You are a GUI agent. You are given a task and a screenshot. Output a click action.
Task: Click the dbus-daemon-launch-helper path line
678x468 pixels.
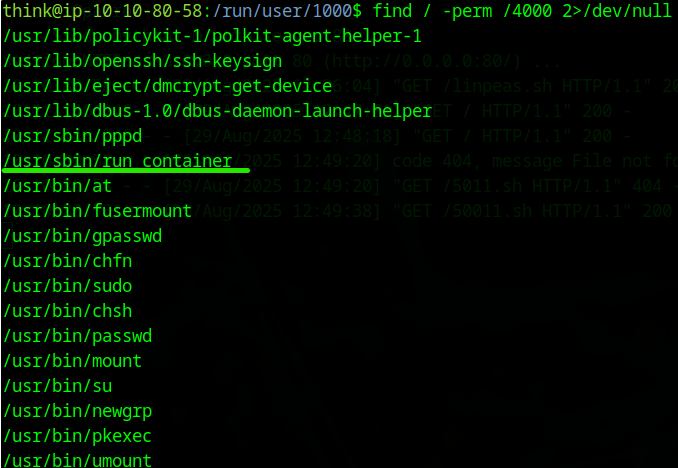217,111
